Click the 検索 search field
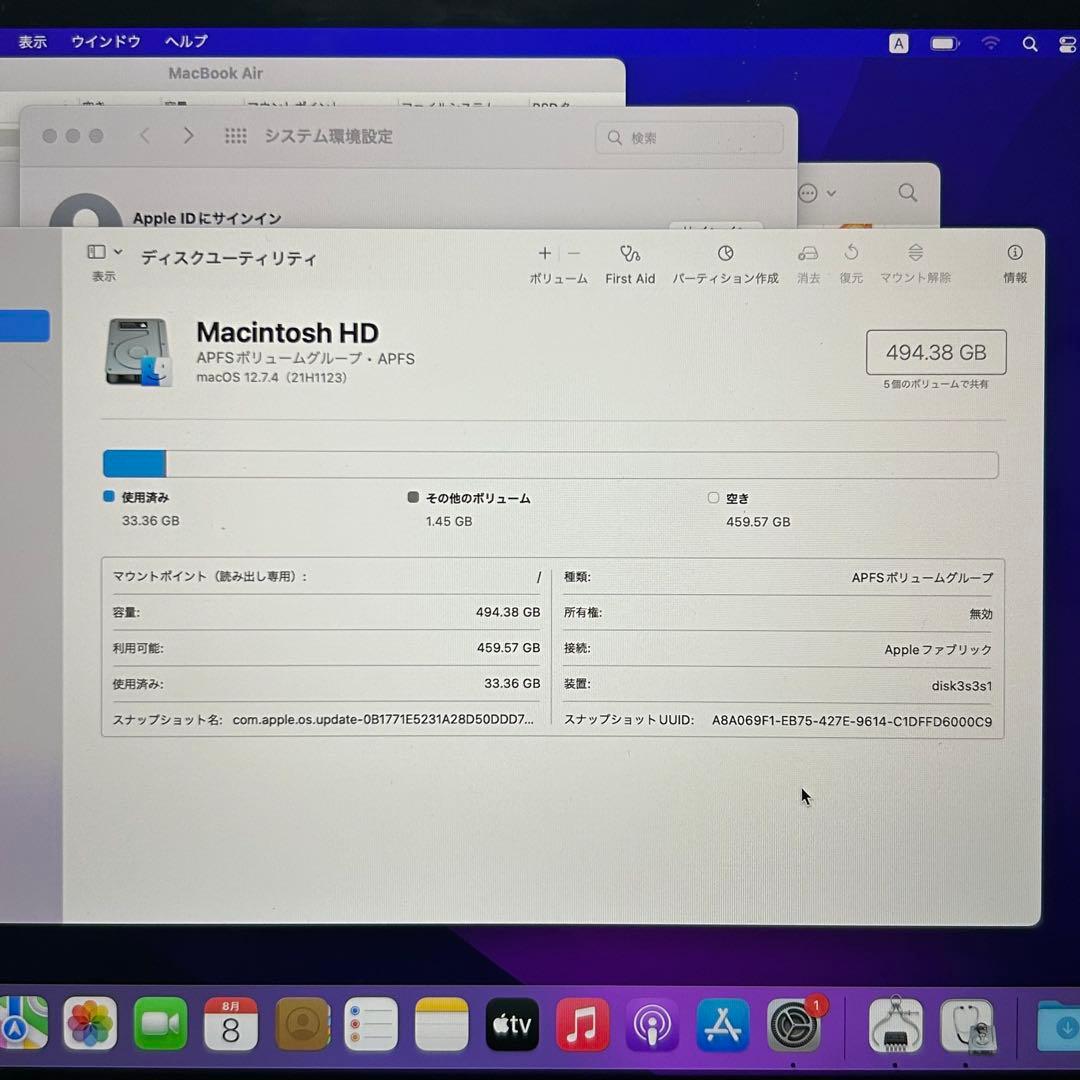Viewport: 1080px width, 1080px height. [690, 137]
